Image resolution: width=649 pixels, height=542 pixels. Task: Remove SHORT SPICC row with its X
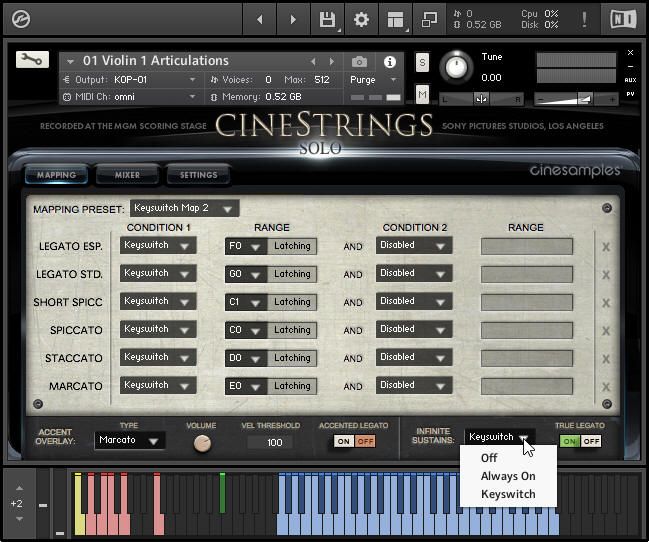pos(606,303)
